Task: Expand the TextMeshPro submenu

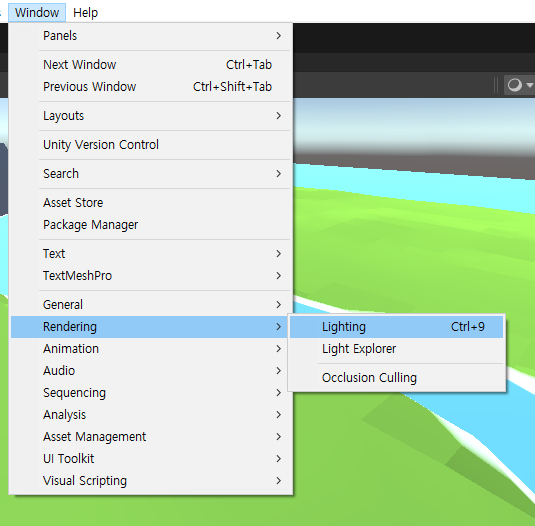Action: click(150, 276)
